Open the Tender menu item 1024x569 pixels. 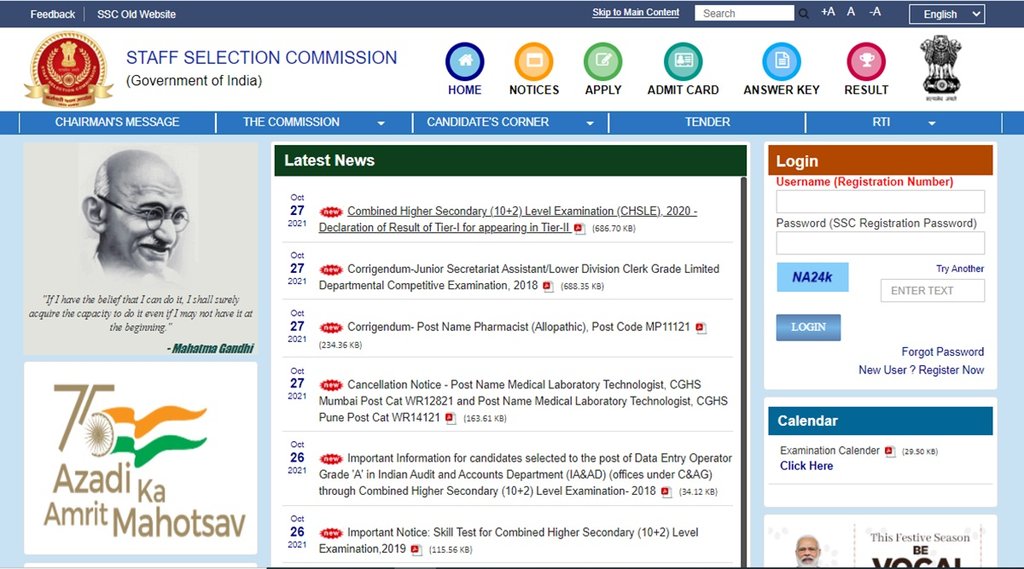pos(707,122)
